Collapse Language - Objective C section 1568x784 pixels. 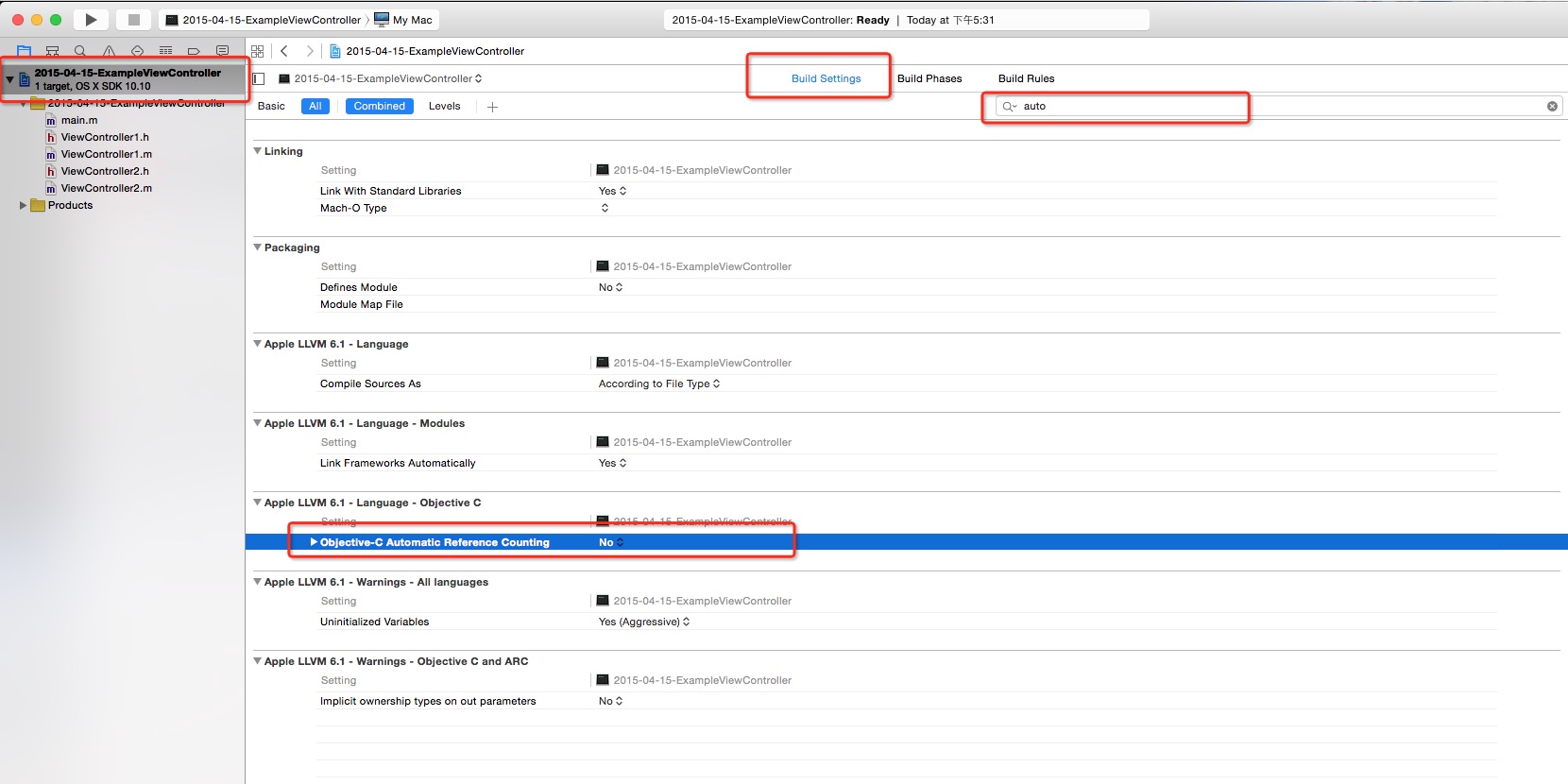257,503
